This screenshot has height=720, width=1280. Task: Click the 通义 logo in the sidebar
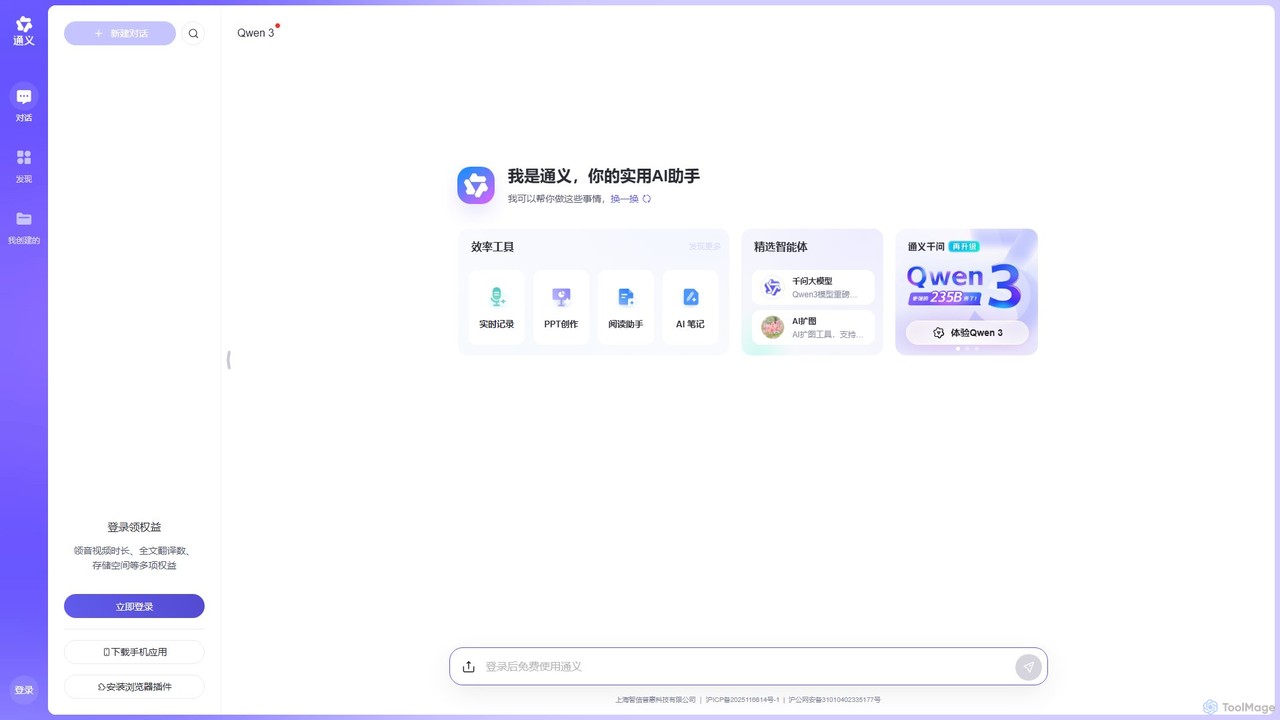(x=24, y=31)
